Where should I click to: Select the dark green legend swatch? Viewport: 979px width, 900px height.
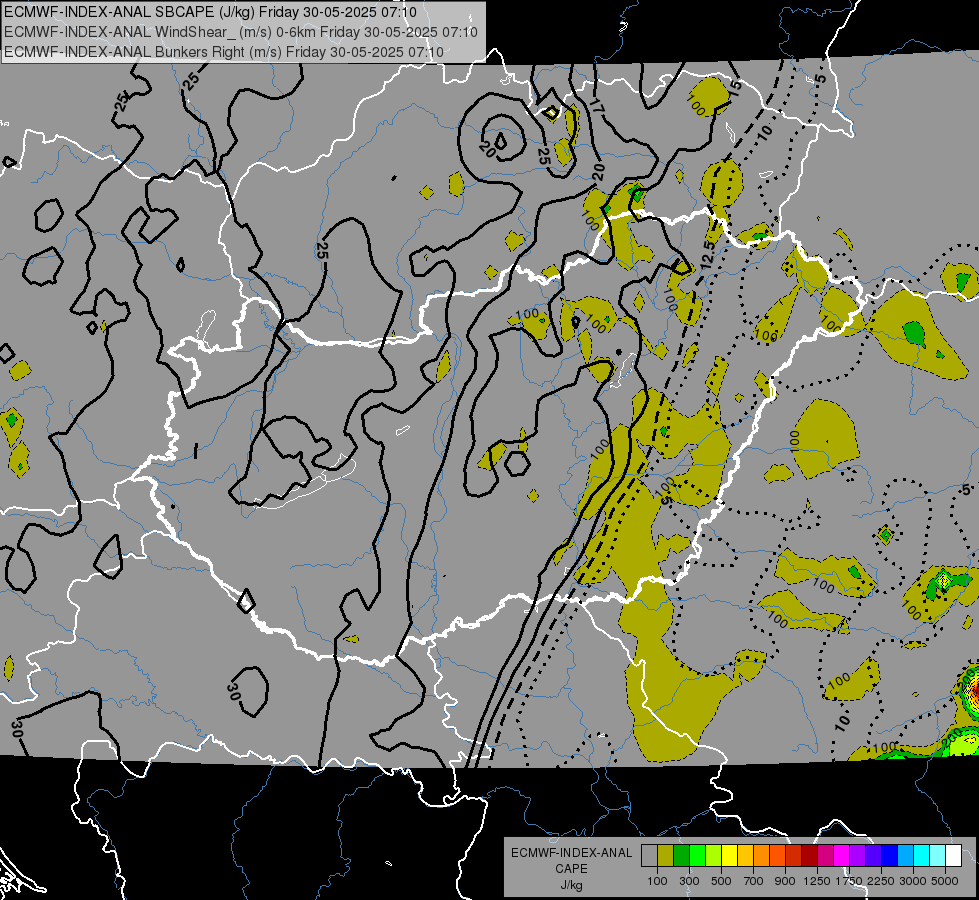coord(681,855)
